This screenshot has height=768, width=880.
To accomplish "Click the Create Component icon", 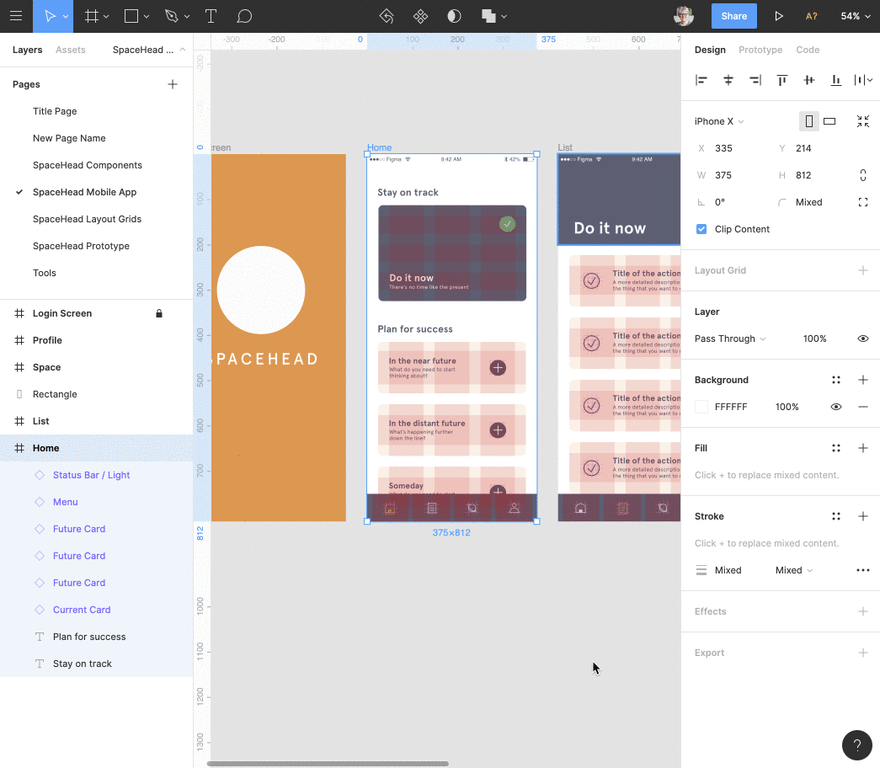I will point(421,16).
